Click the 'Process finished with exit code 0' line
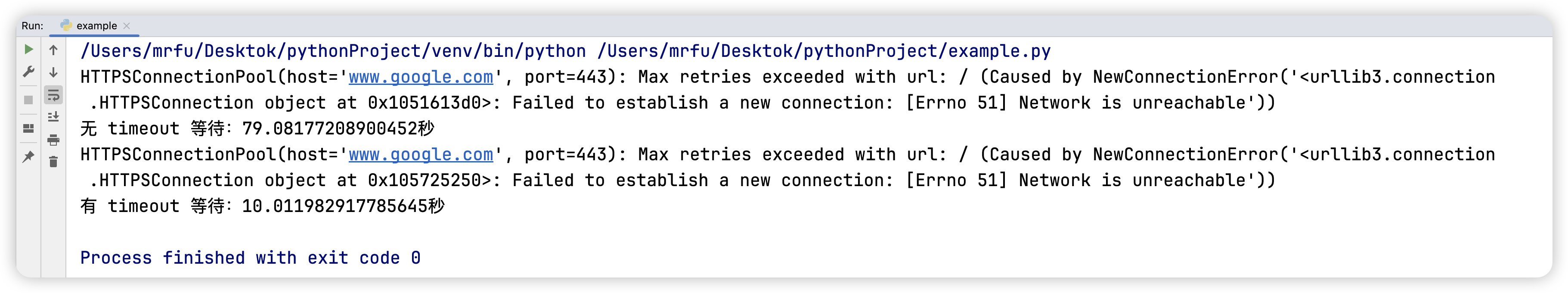The image size is (1568, 293). coord(250,258)
